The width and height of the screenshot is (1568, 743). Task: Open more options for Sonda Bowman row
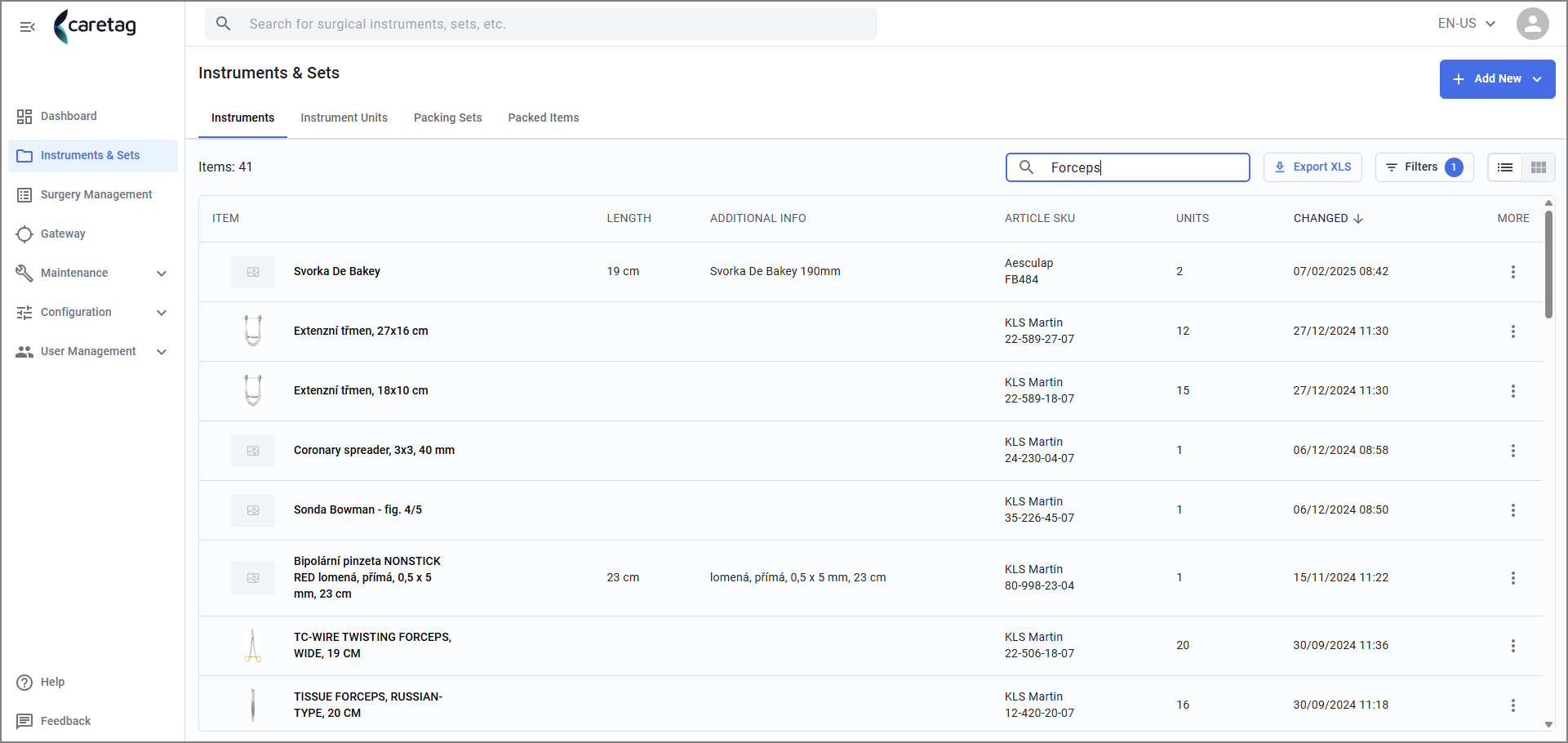click(x=1512, y=510)
